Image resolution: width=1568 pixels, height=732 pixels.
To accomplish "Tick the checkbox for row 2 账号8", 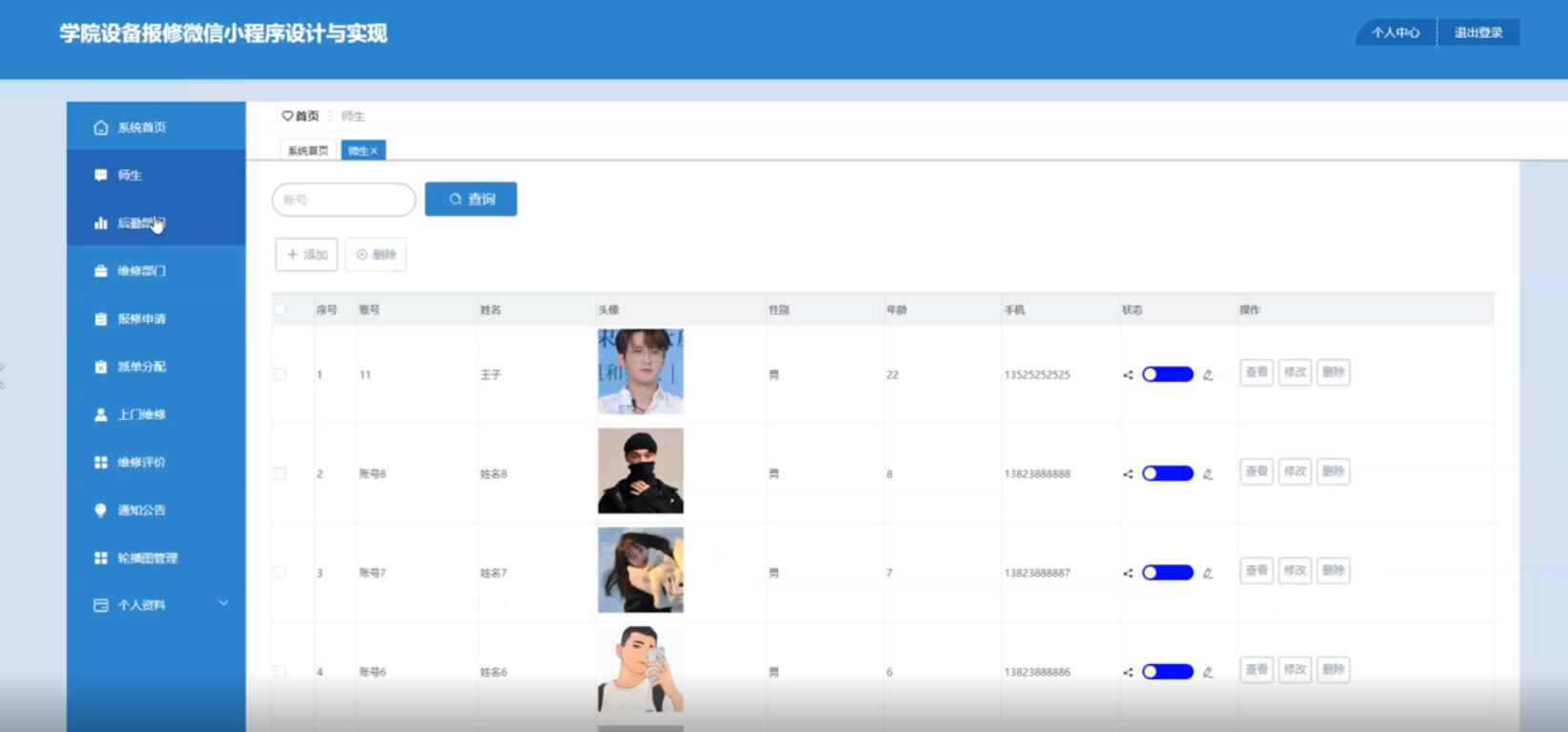I will pyautogui.click(x=279, y=473).
